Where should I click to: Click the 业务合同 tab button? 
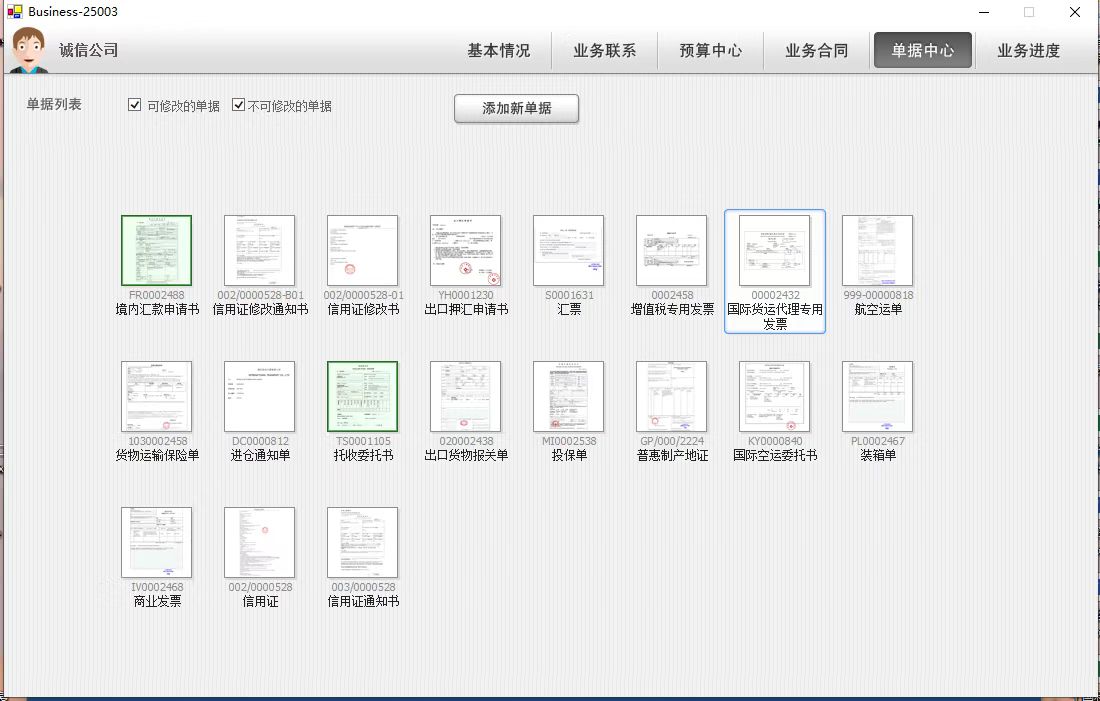(x=816, y=51)
